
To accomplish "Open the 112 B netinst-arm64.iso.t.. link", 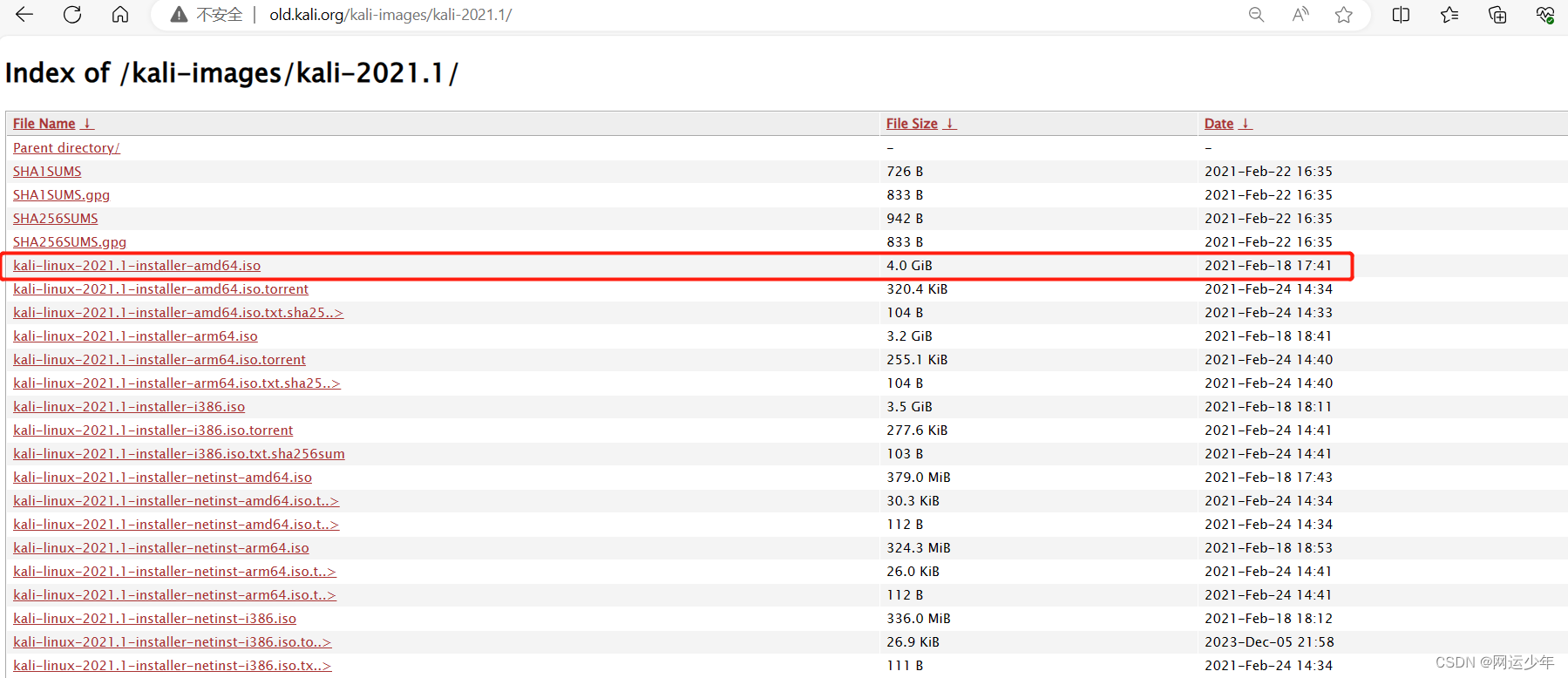I will 174,595.
